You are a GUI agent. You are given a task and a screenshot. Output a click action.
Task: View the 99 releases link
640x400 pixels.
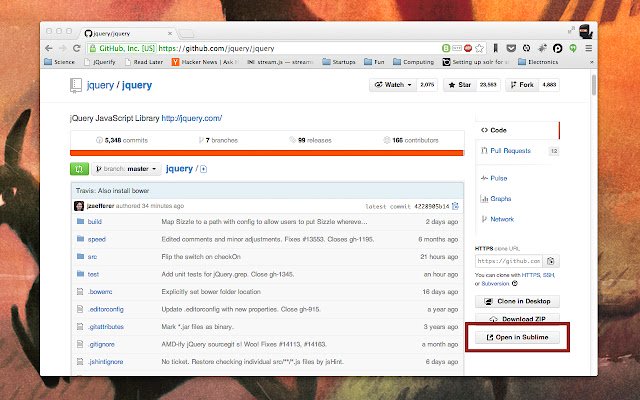coord(310,140)
